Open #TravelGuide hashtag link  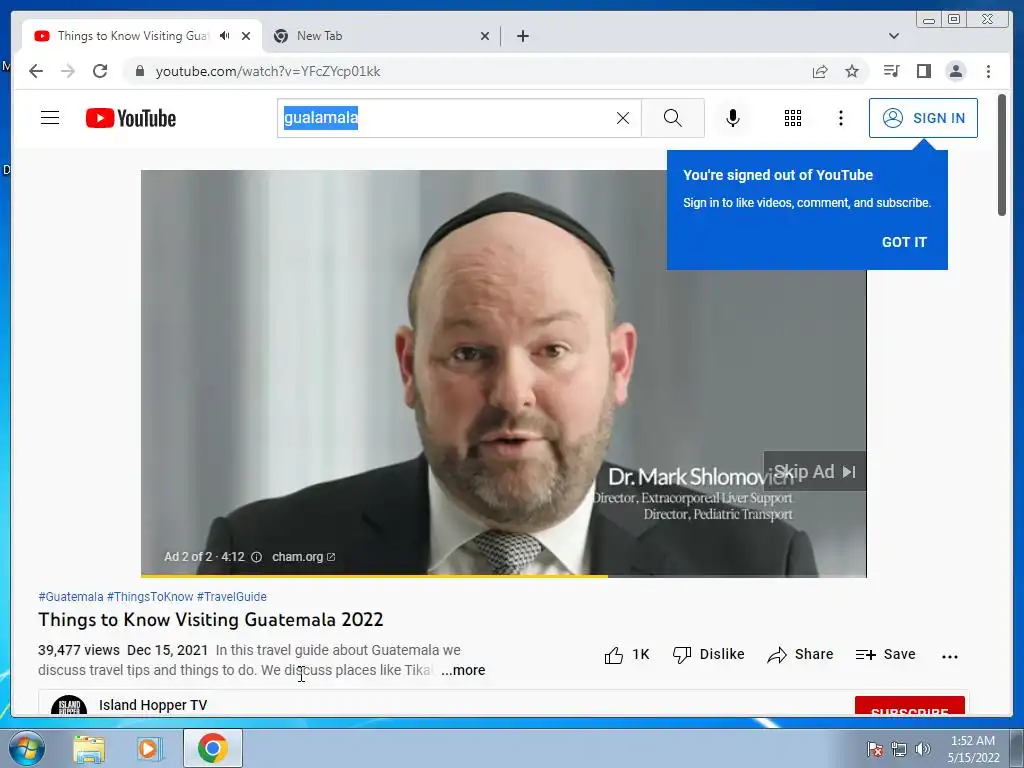[231, 597]
